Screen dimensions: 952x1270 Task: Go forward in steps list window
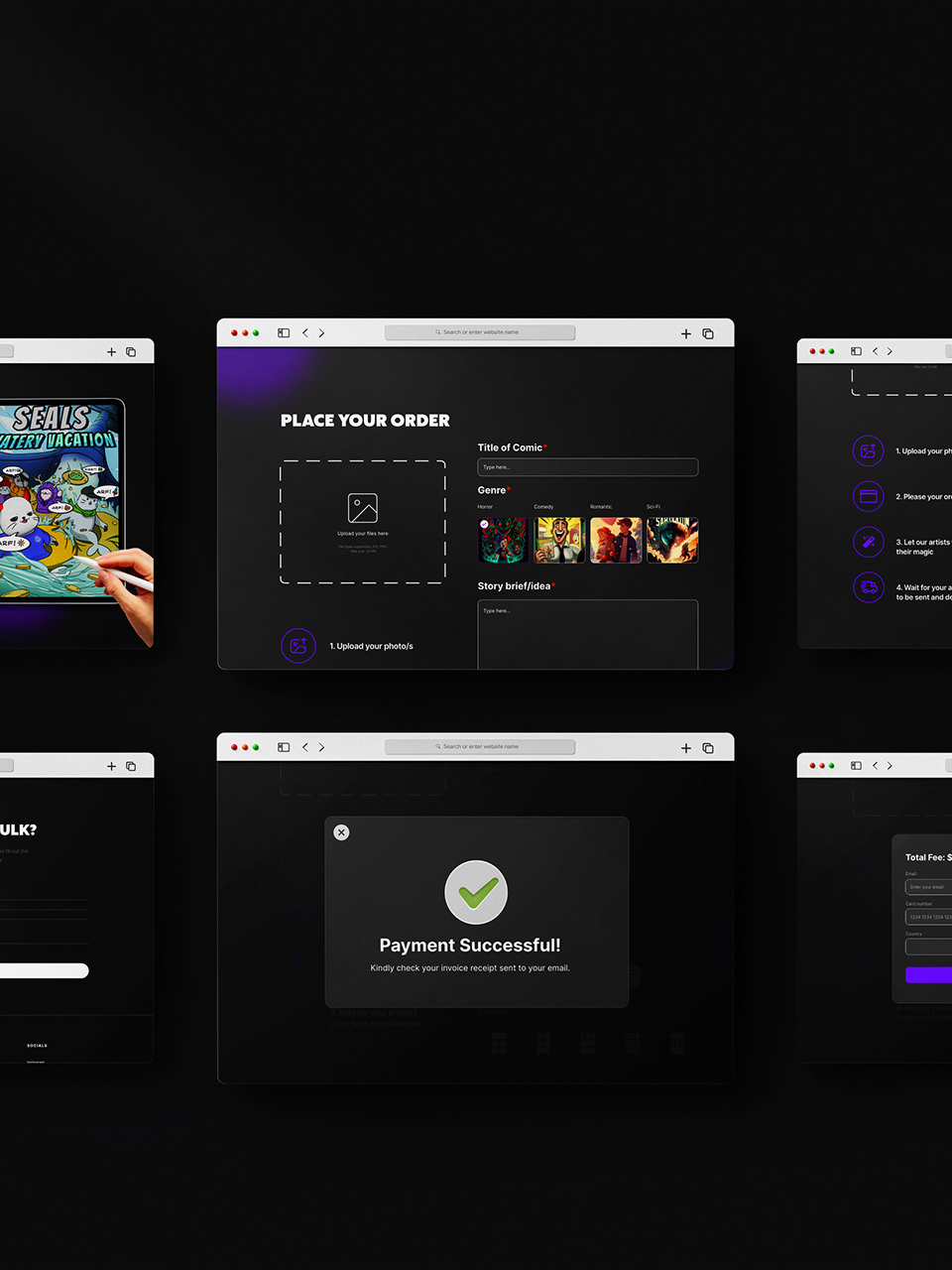click(x=890, y=351)
